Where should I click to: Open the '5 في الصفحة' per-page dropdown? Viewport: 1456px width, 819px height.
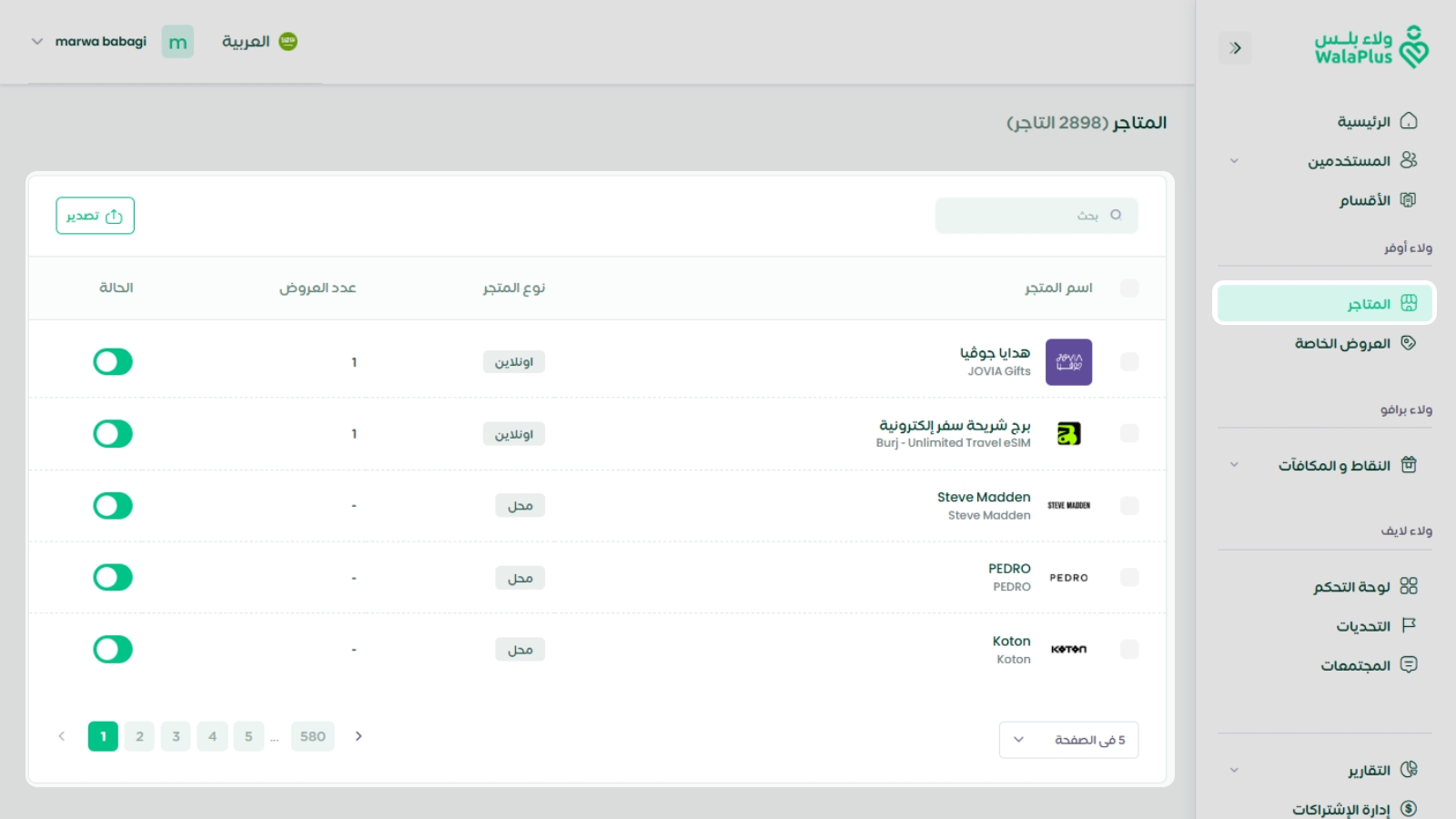click(x=1068, y=740)
